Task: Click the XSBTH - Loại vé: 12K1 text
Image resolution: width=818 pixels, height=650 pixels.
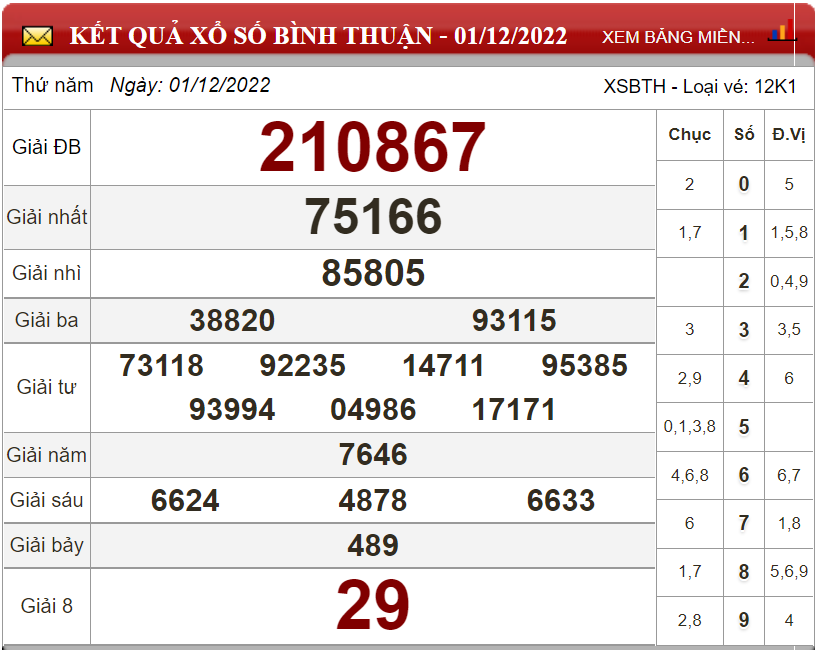Action: (x=700, y=86)
